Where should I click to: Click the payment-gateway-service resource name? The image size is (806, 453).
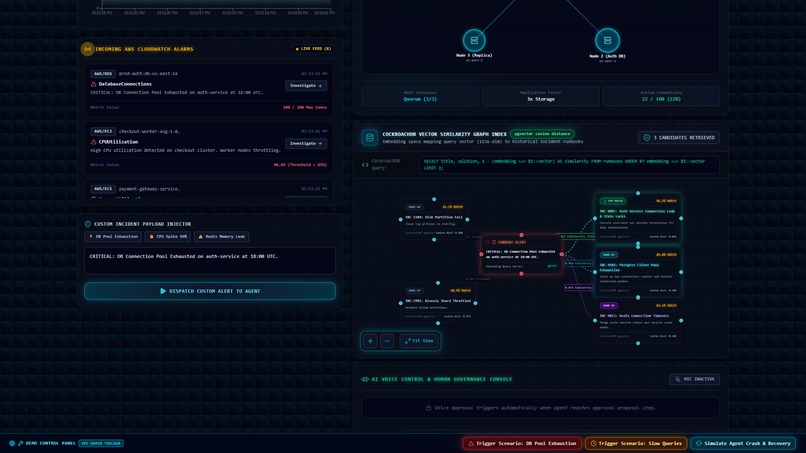pos(149,189)
